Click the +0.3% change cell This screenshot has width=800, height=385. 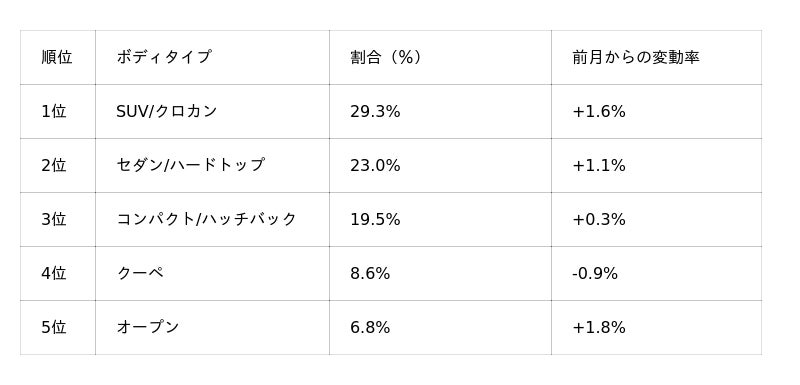point(657,219)
